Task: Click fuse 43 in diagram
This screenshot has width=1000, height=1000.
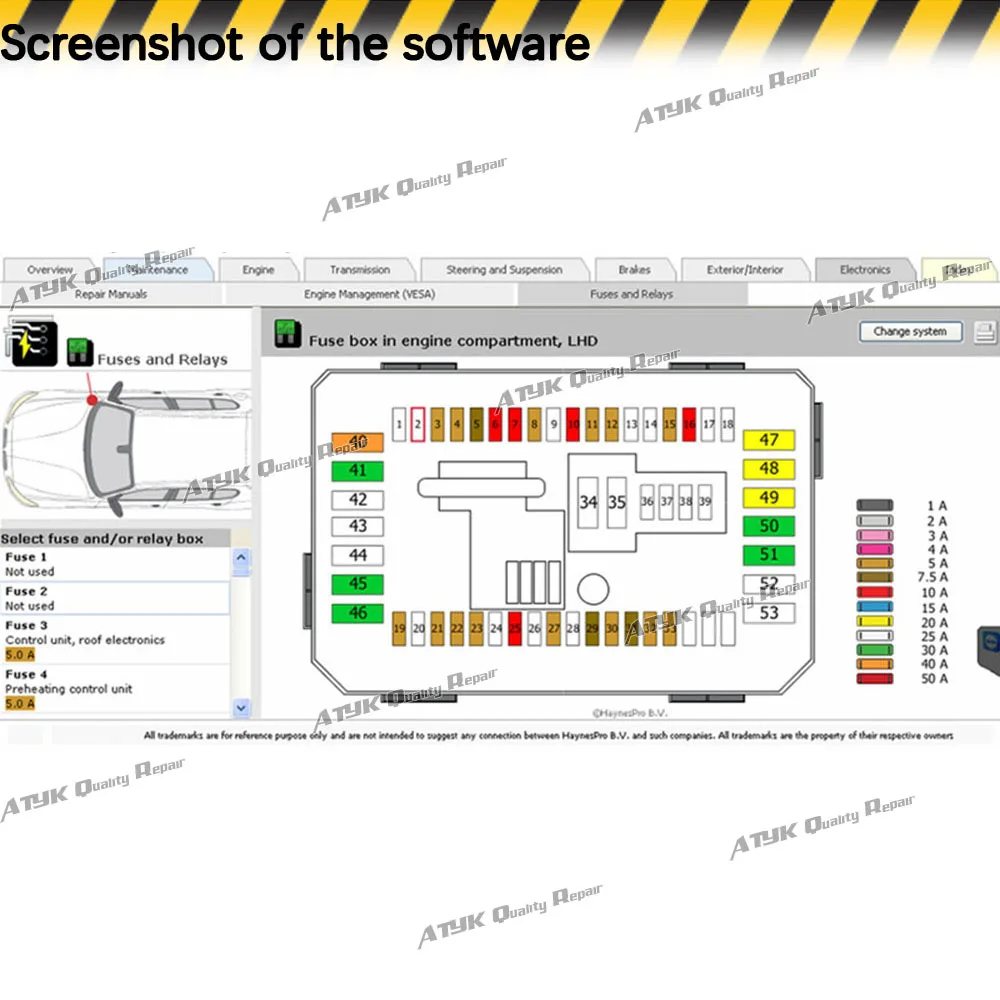Action: tap(358, 526)
